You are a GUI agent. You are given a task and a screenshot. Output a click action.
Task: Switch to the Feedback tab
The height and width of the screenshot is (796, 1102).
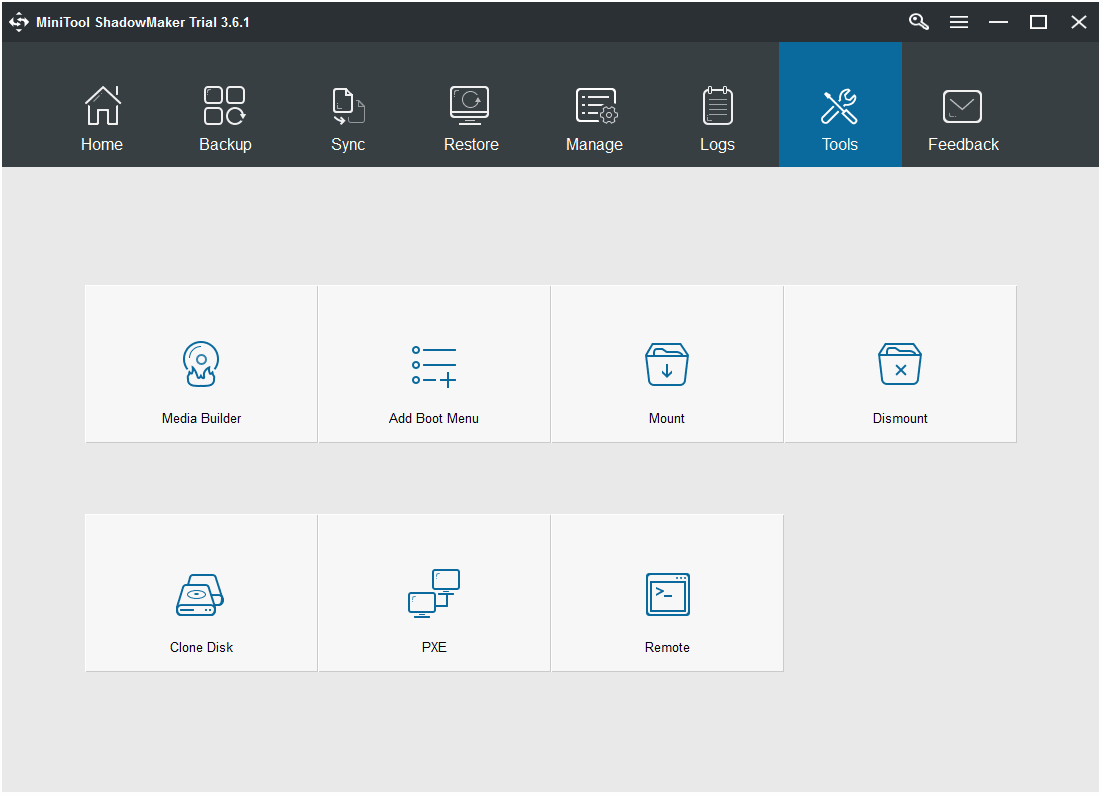click(x=962, y=118)
